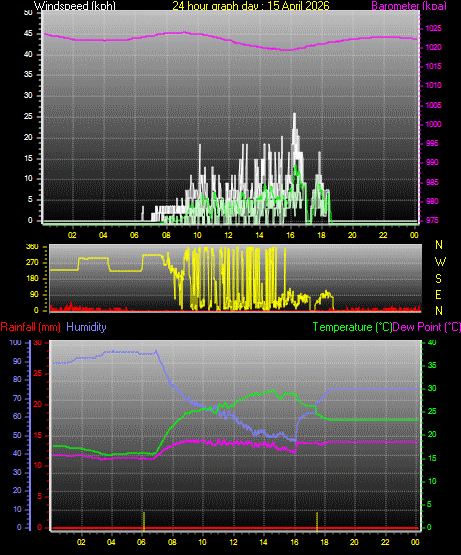Image resolution: width=461 pixels, height=555 pixels.
Task: Click 80 on the blue humidity axis
Action: click(x=17, y=379)
